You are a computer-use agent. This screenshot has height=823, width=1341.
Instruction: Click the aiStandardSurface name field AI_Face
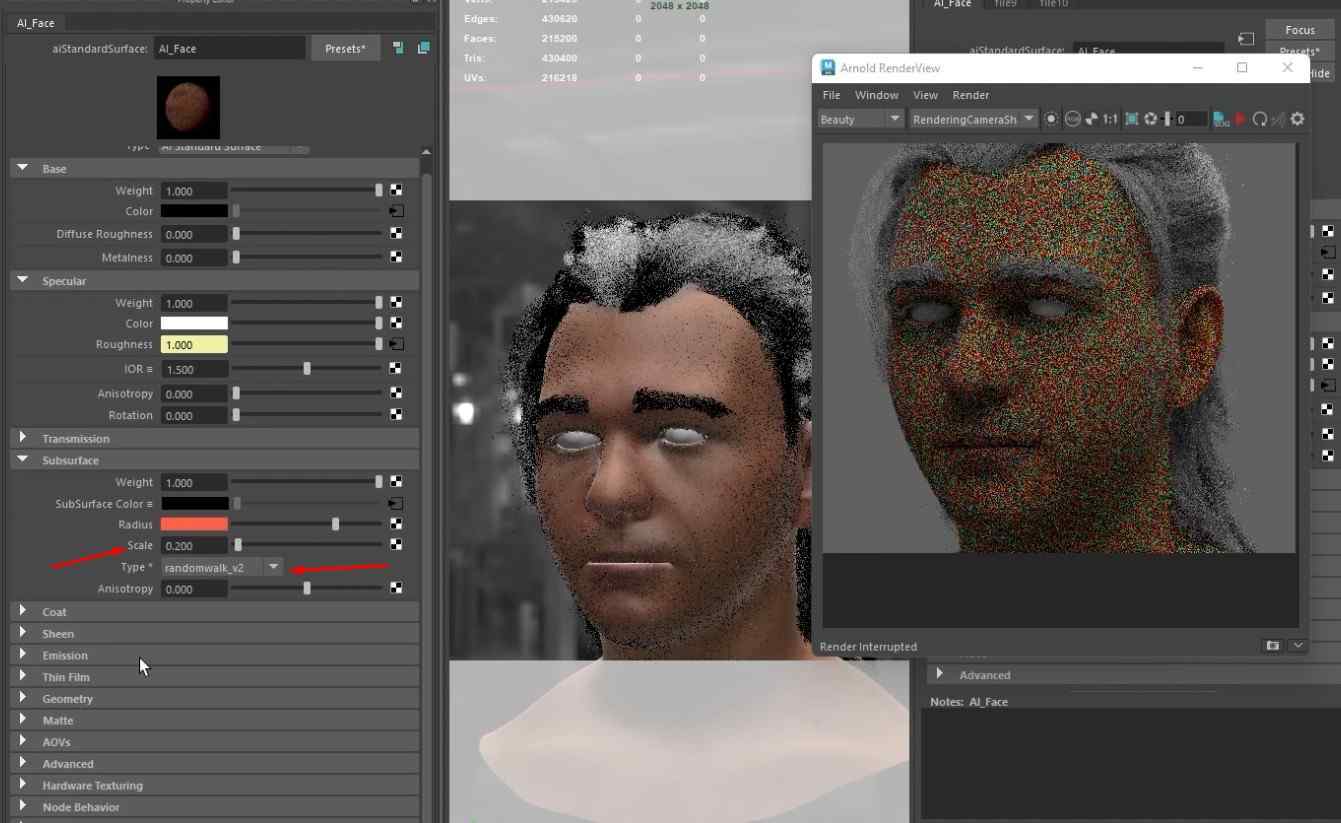point(230,48)
